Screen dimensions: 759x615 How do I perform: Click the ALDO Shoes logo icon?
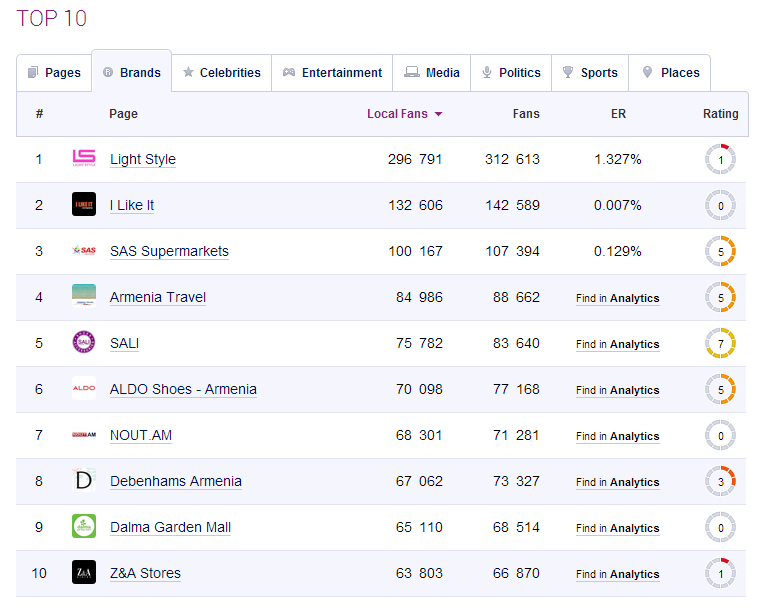(84, 389)
